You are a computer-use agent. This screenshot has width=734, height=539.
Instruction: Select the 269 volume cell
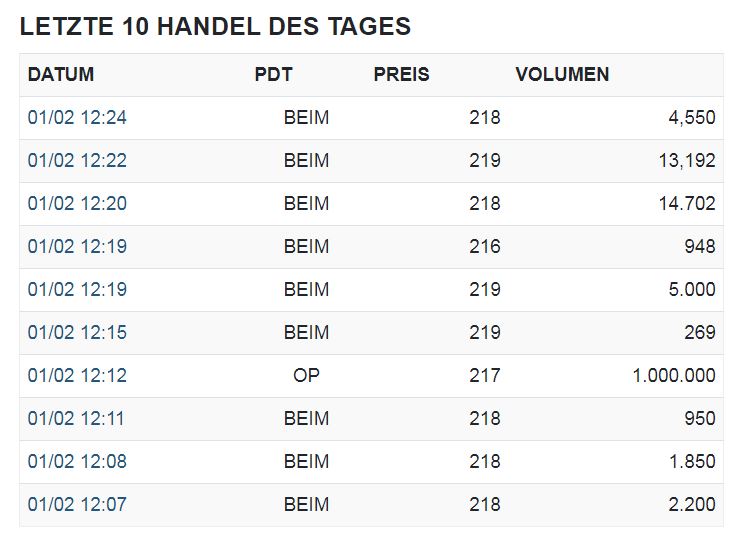pyautogui.click(x=699, y=333)
